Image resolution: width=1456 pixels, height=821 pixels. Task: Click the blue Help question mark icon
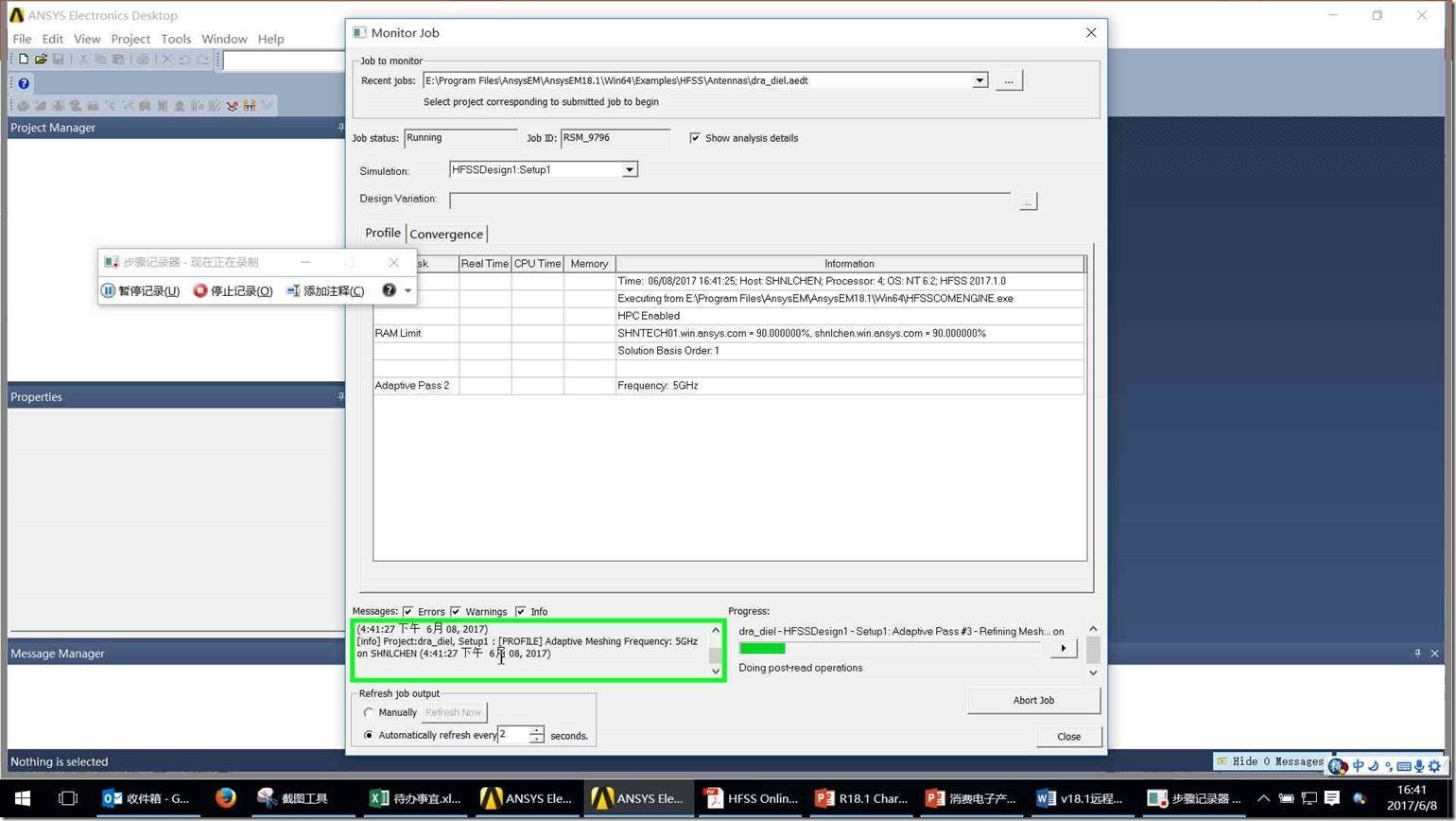click(x=24, y=83)
